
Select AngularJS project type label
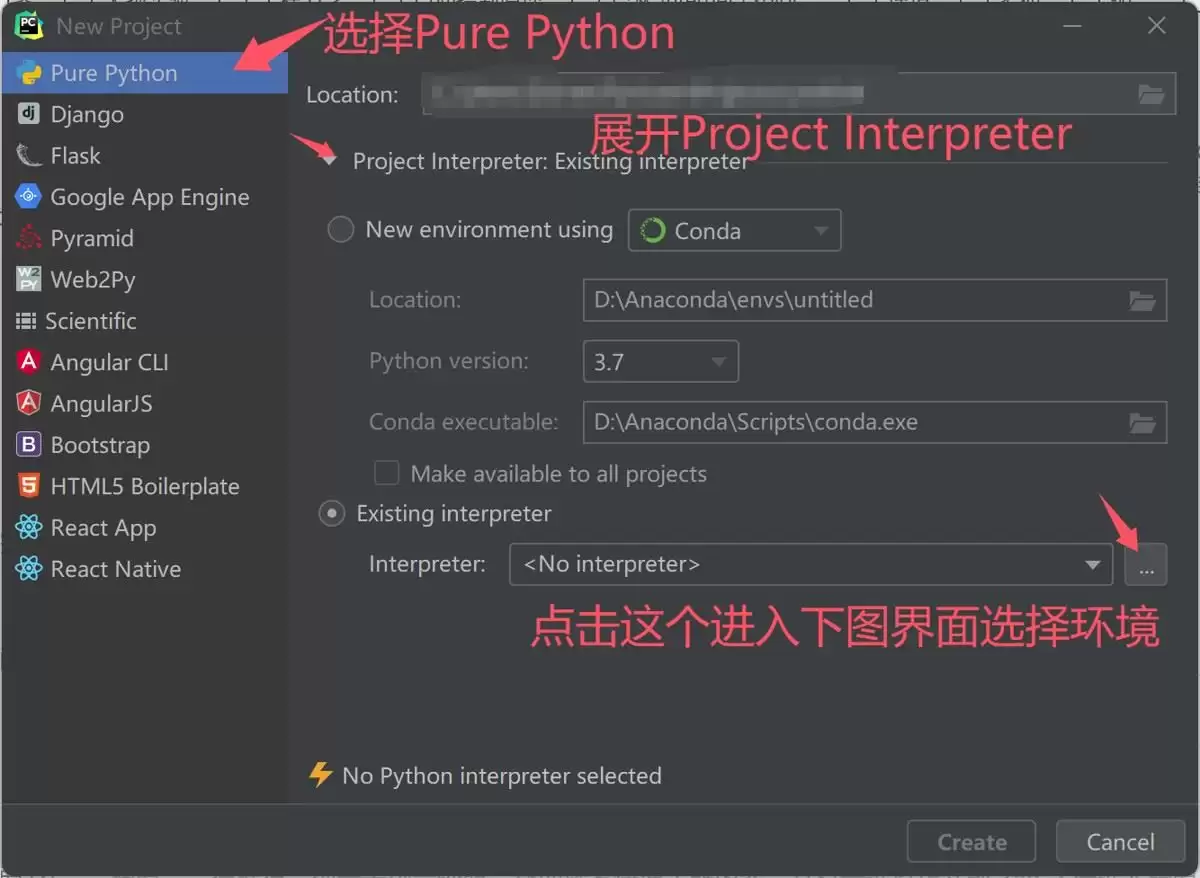pyautogui.click(x=102, y=403)
